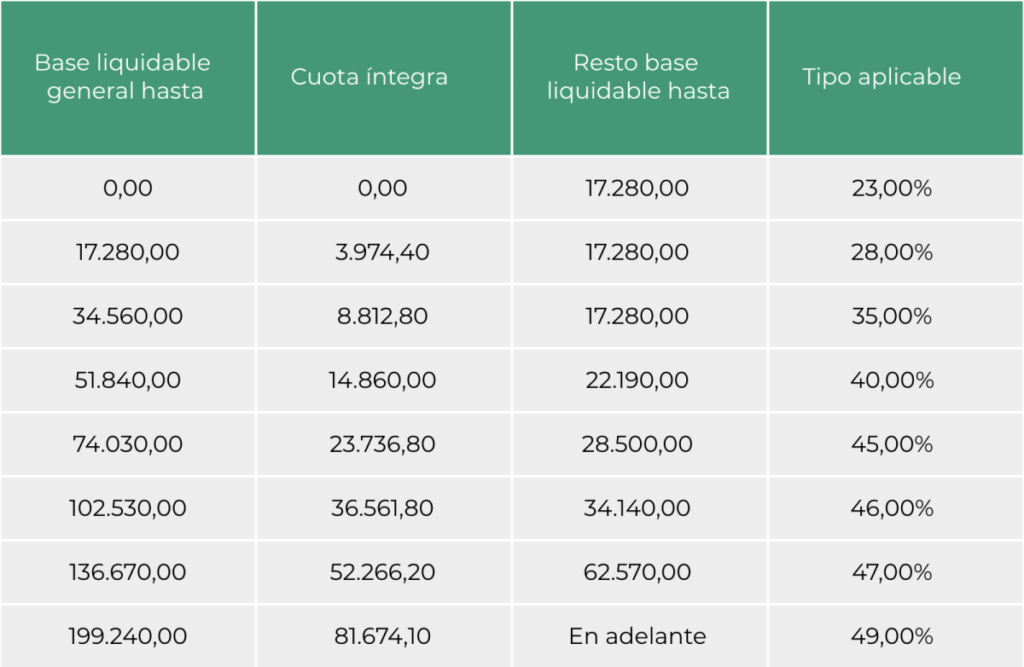Click the 'Base liquidable general hasta' header
1024x667 pixels.
[128, 77]
